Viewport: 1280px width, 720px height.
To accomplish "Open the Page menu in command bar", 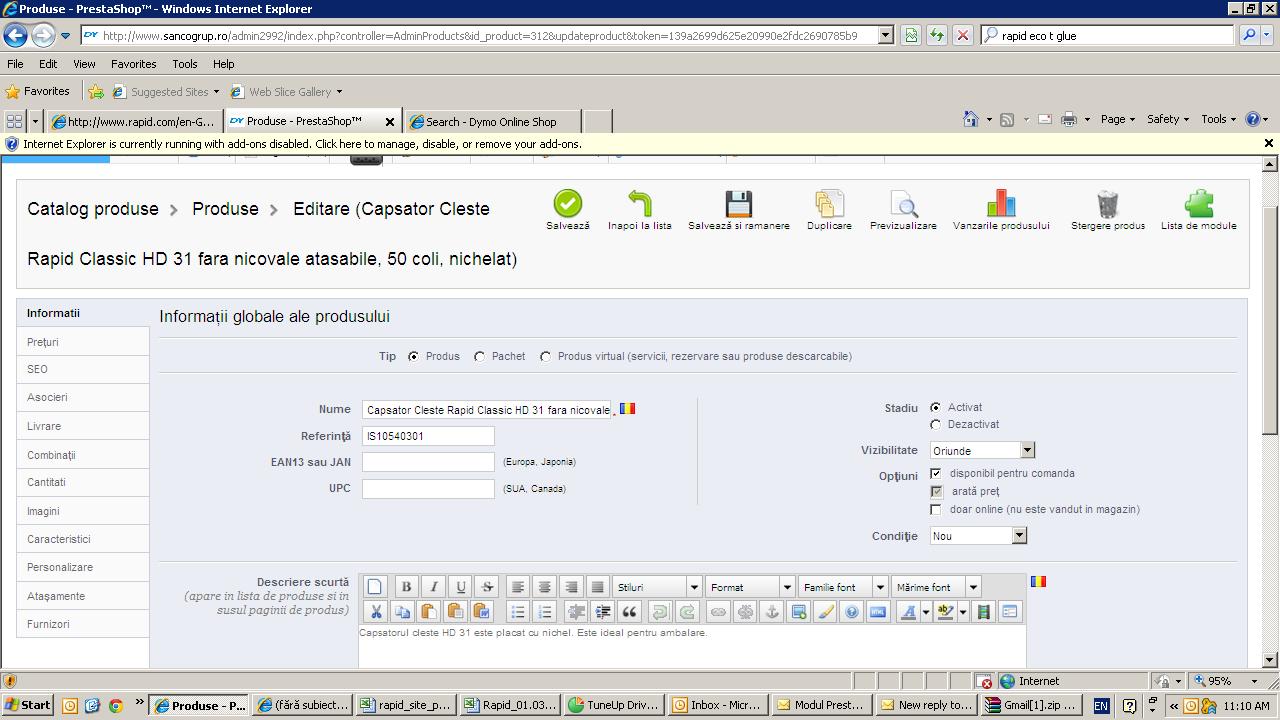I will coord(1118,119).
